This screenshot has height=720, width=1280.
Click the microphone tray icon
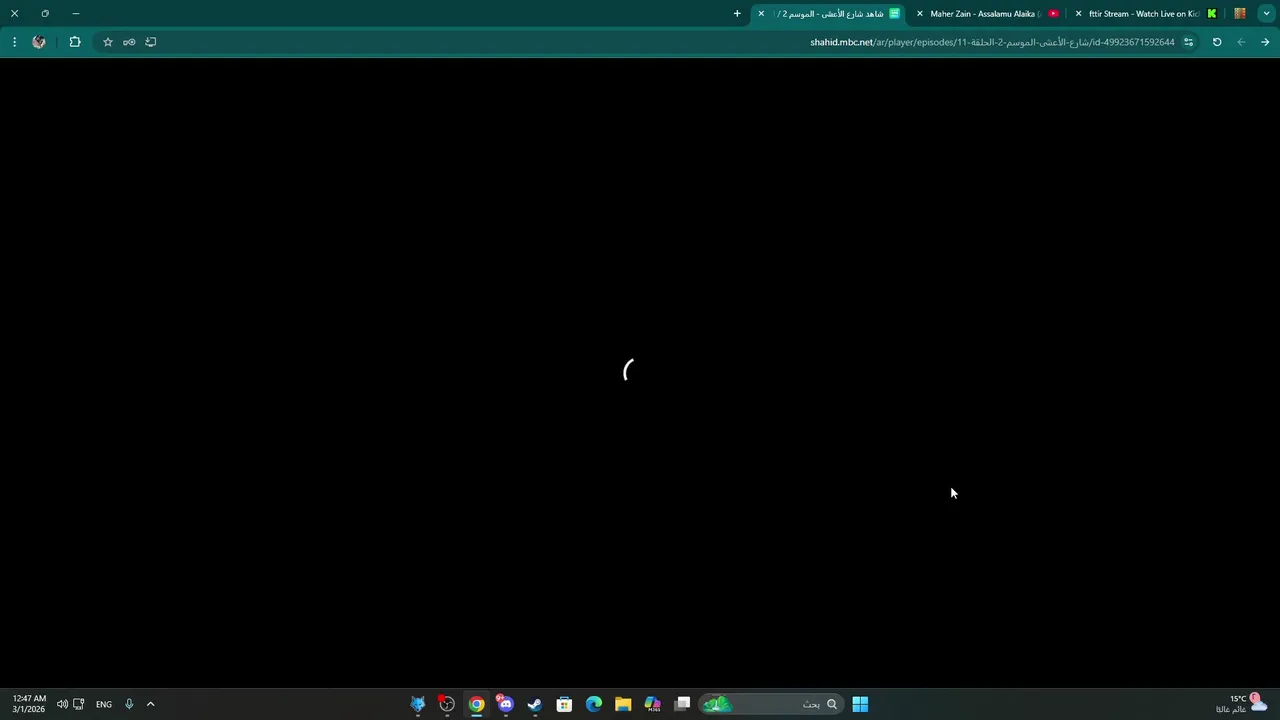pyautogui.click(x=129, y=704)
